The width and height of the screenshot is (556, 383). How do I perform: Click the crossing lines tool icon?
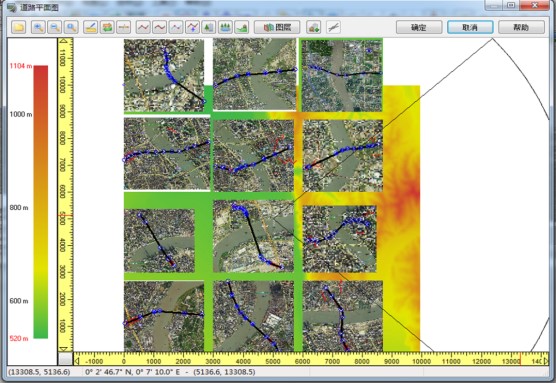(333, 27)
